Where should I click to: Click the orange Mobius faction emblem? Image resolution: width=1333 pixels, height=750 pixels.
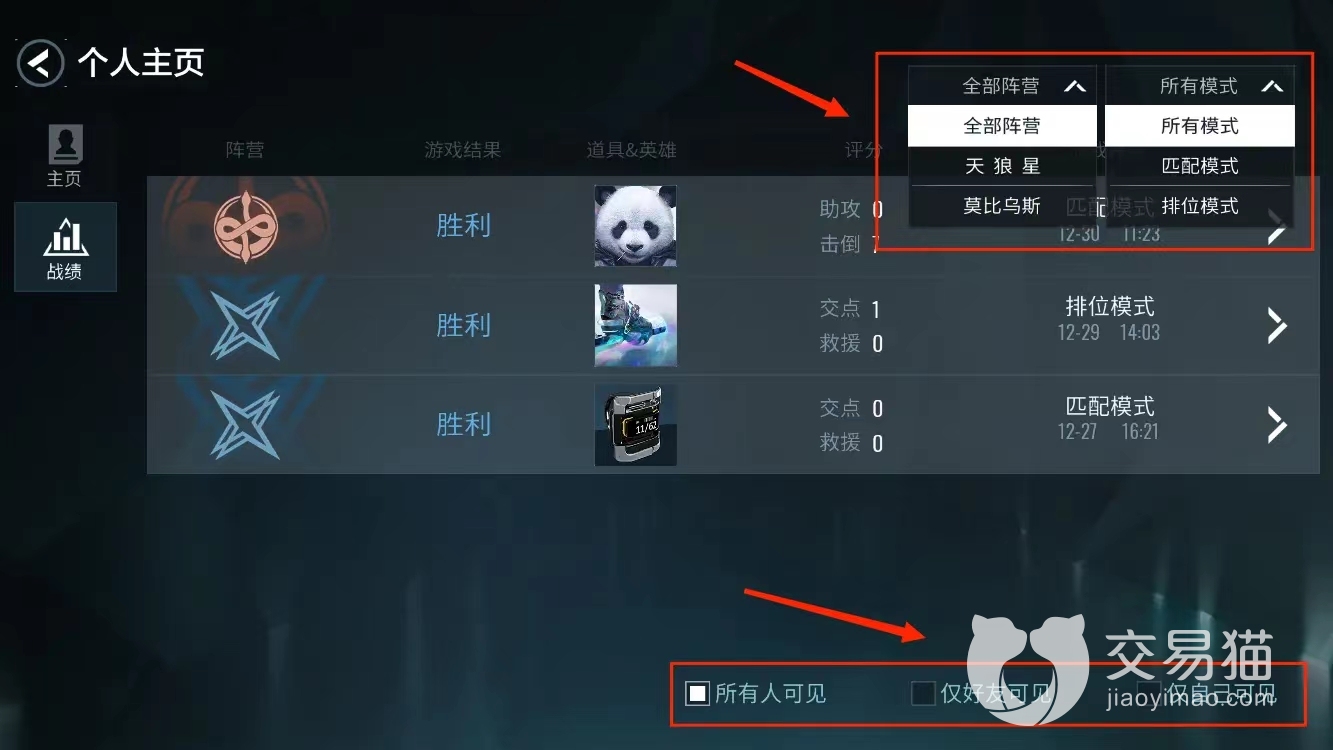pos(246,227)
